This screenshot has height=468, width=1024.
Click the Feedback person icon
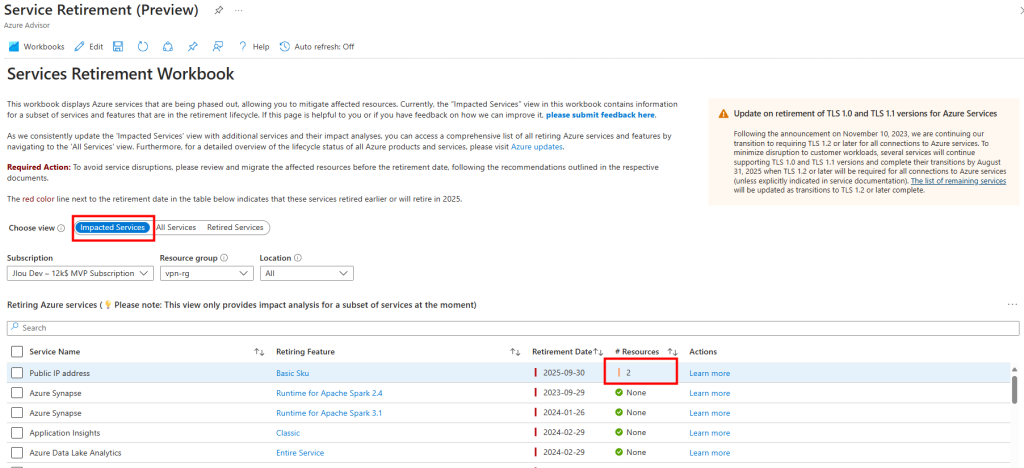pos(218,47)
